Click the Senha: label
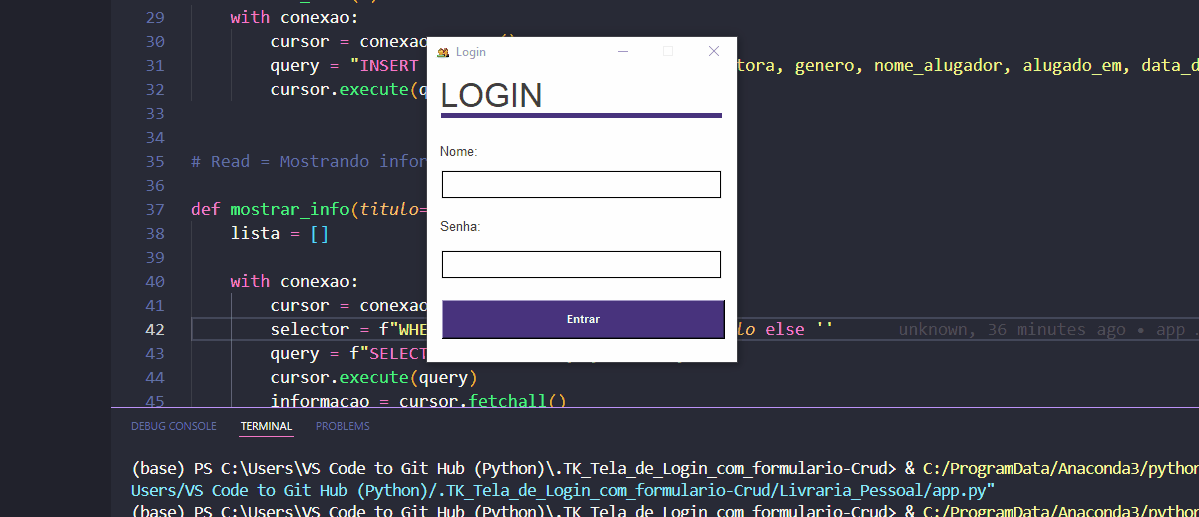This screenshot has height=517, width=1199. 460,227
